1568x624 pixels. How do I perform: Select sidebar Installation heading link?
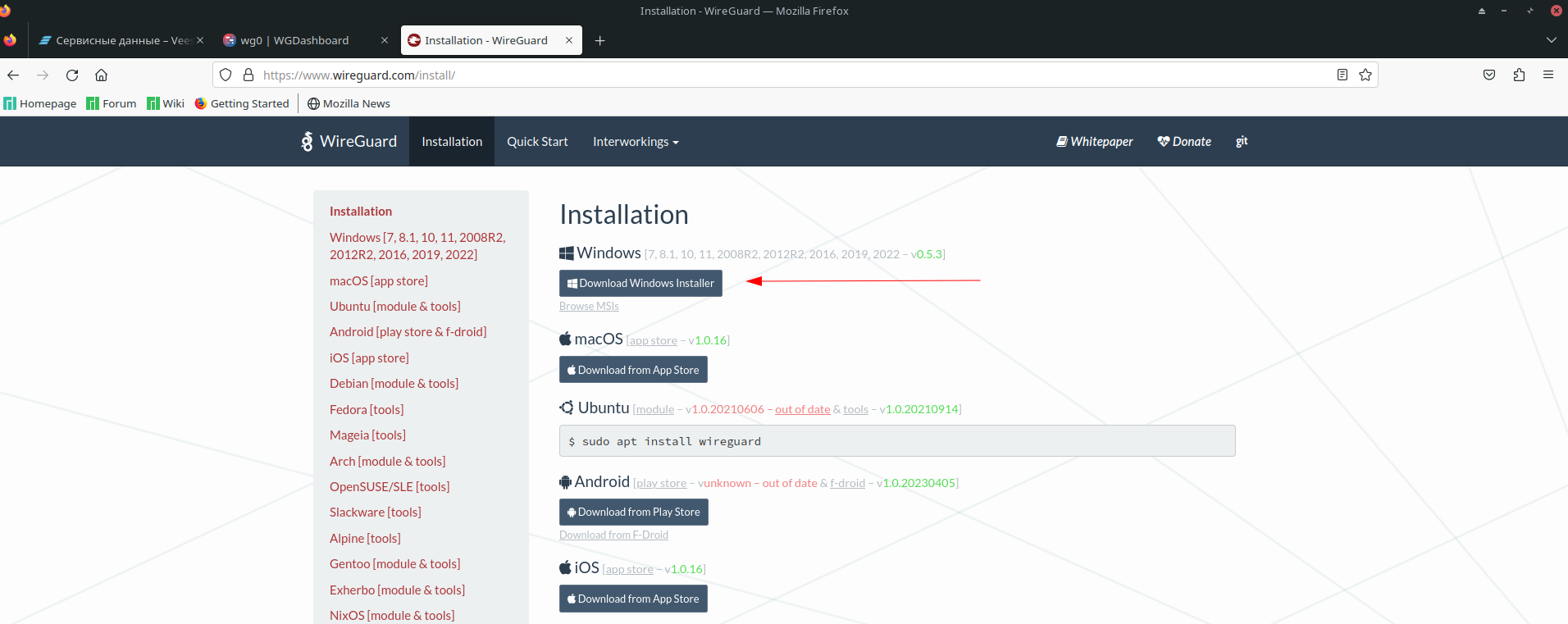pos(361,211)
